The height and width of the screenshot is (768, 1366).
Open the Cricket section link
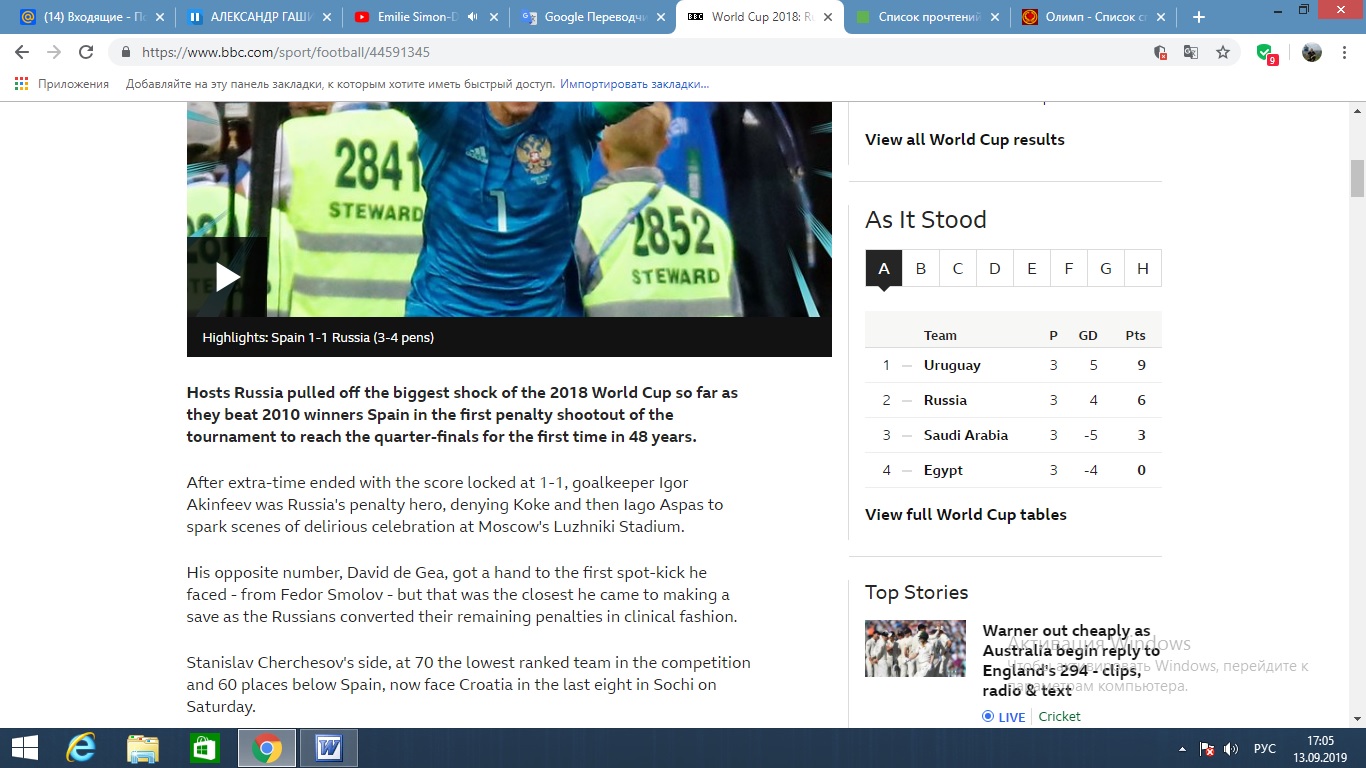1059,717
